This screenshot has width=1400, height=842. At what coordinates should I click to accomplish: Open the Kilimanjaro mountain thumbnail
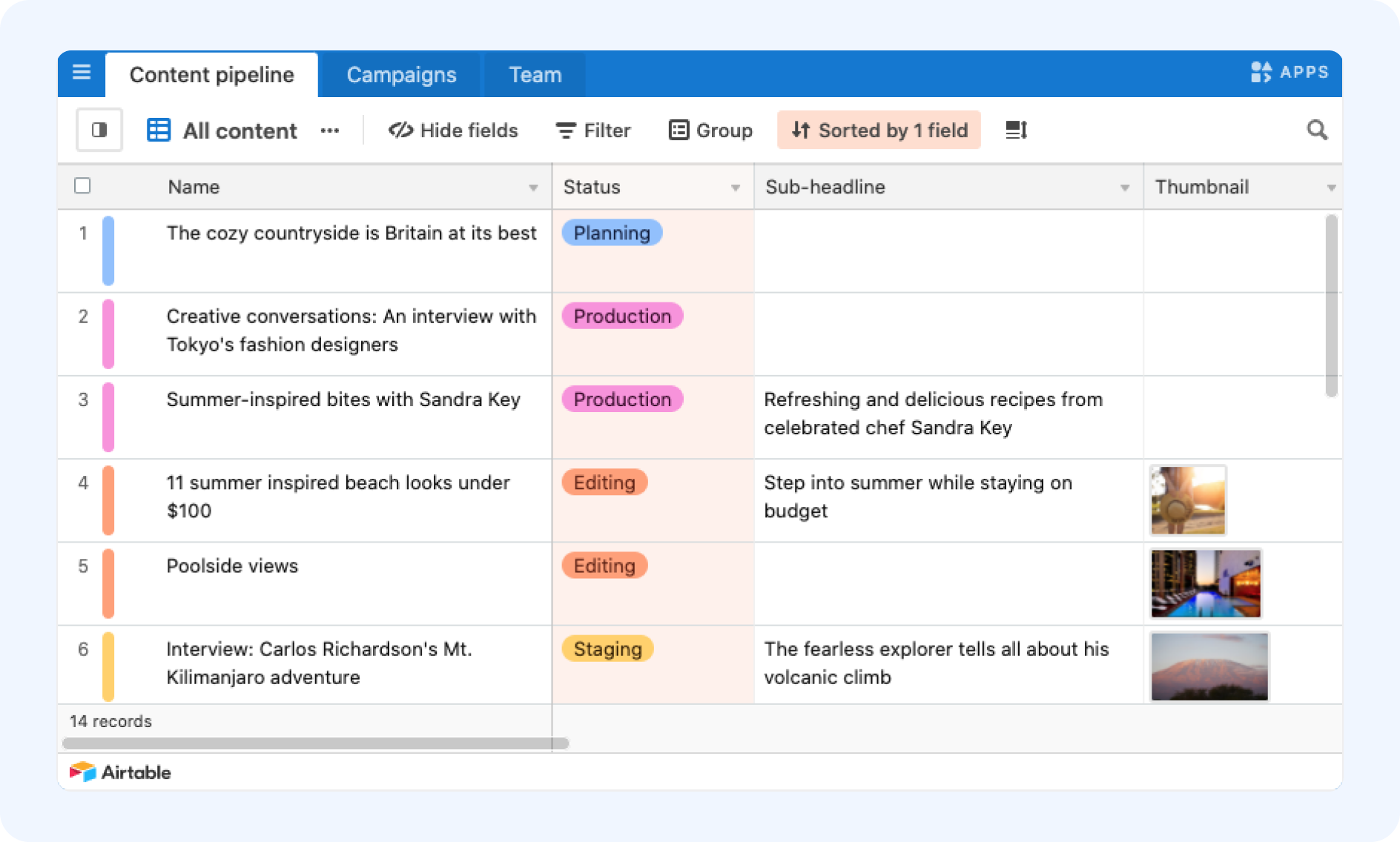tap(1209, 666)
